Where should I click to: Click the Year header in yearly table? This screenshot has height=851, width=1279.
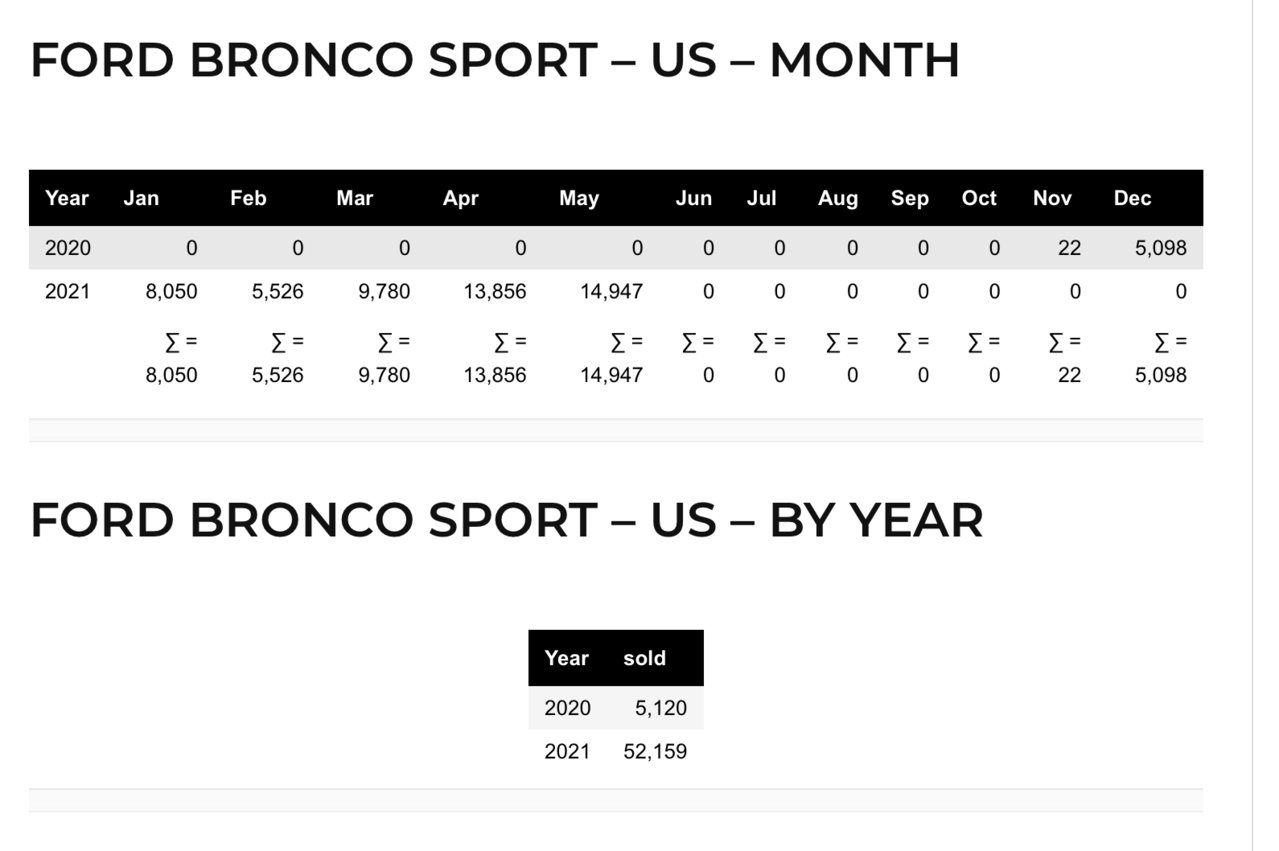tap(566, 658)
